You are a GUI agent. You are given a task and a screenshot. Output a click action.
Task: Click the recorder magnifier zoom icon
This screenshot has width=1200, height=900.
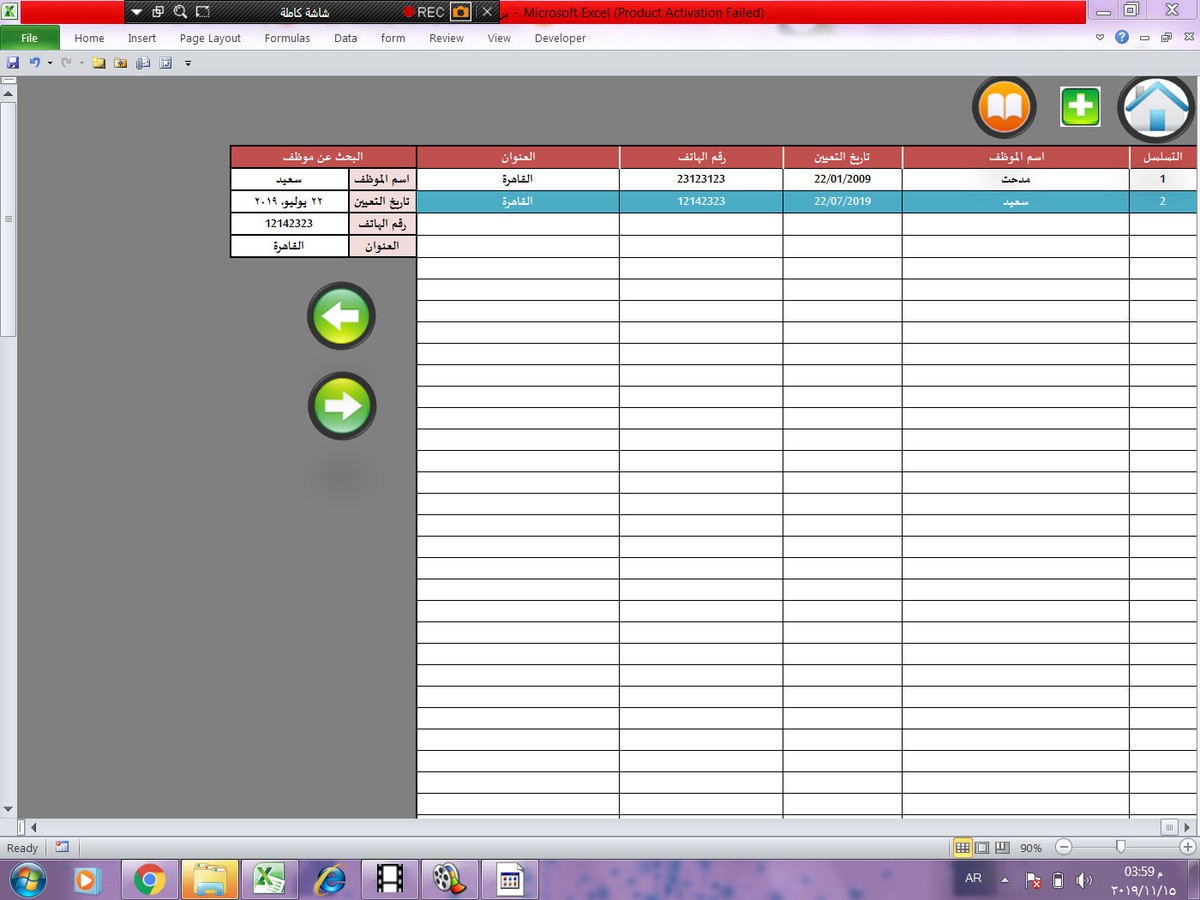(180, 12)
